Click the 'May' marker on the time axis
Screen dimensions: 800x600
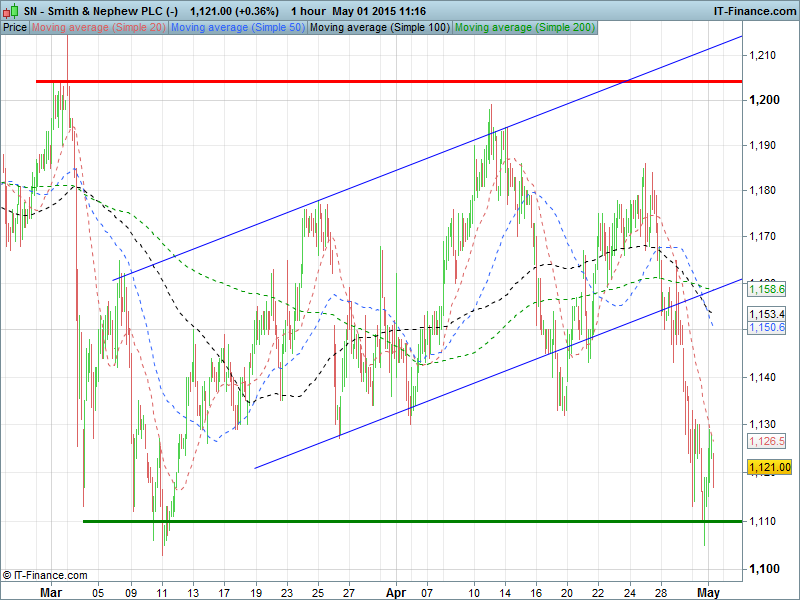tap(707, 591)
